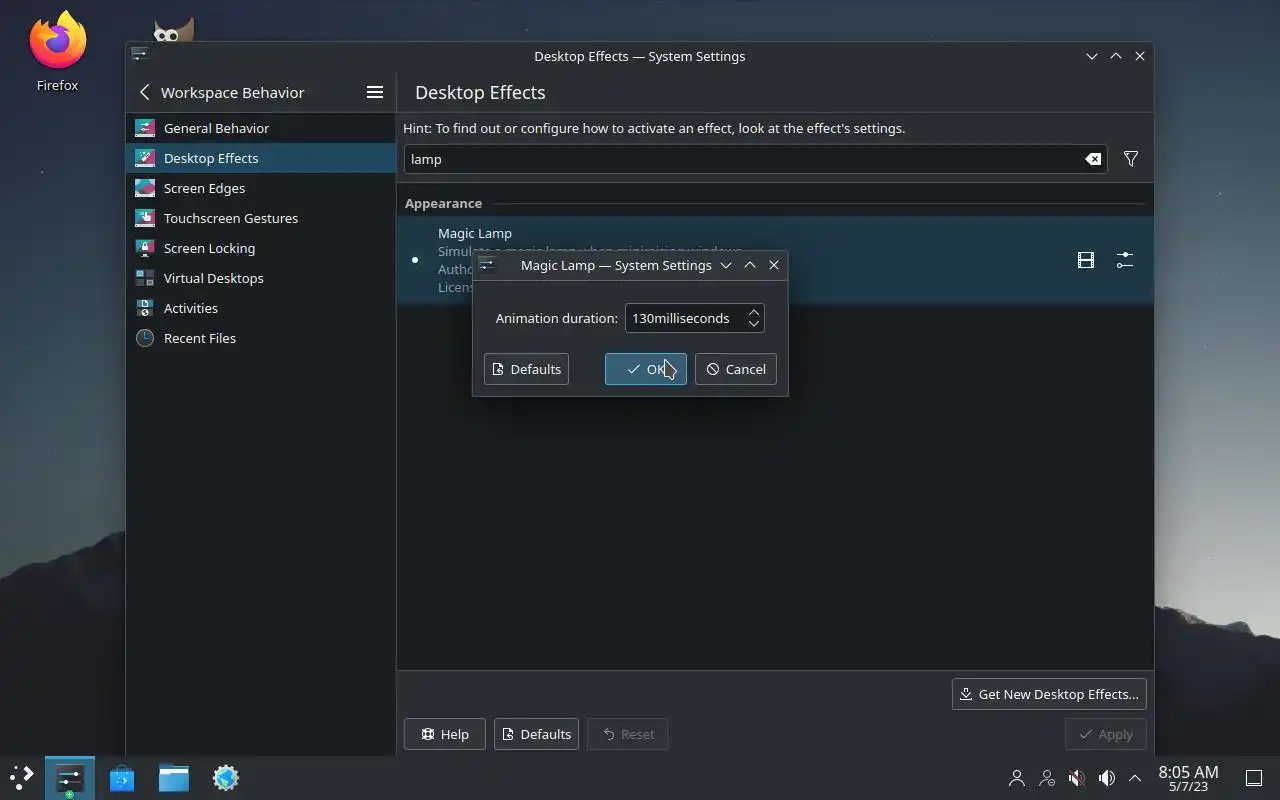Open the clock showing 8:05 AM
The image size is (1280, 800).
(1188, 778)
